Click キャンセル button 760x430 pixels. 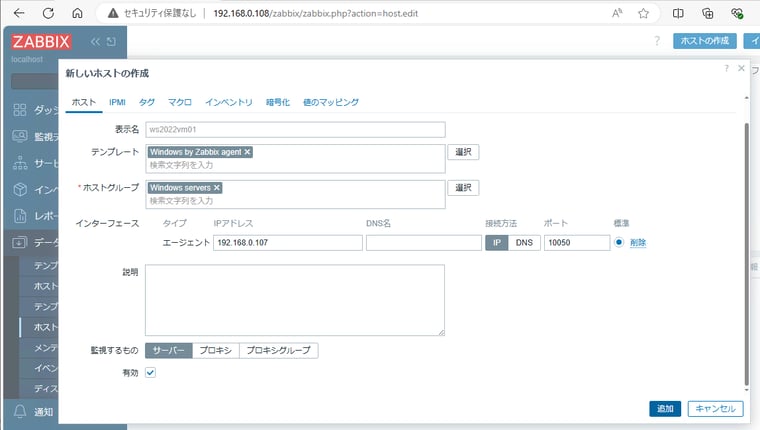click(x=715, y=409)
